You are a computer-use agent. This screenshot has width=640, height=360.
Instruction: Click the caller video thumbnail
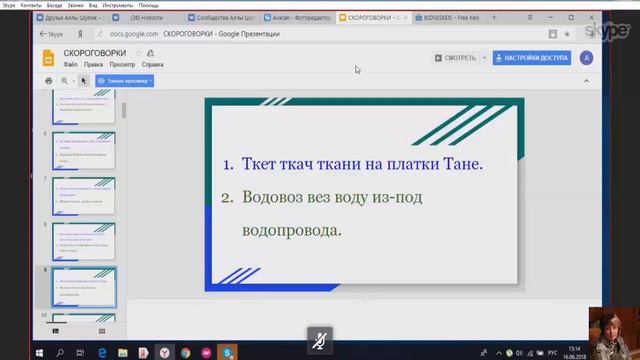coord(614,333)
